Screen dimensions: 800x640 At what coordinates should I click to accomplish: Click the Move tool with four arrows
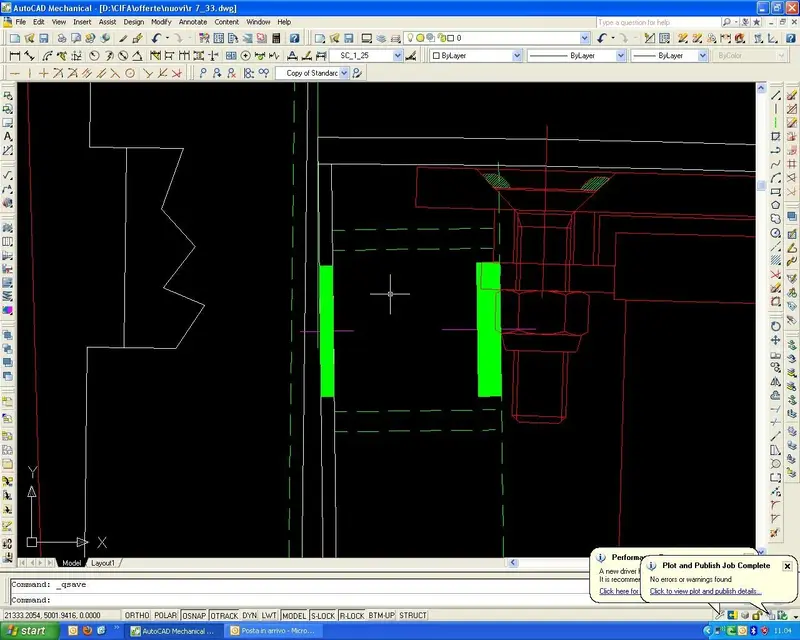pos(776,340)
